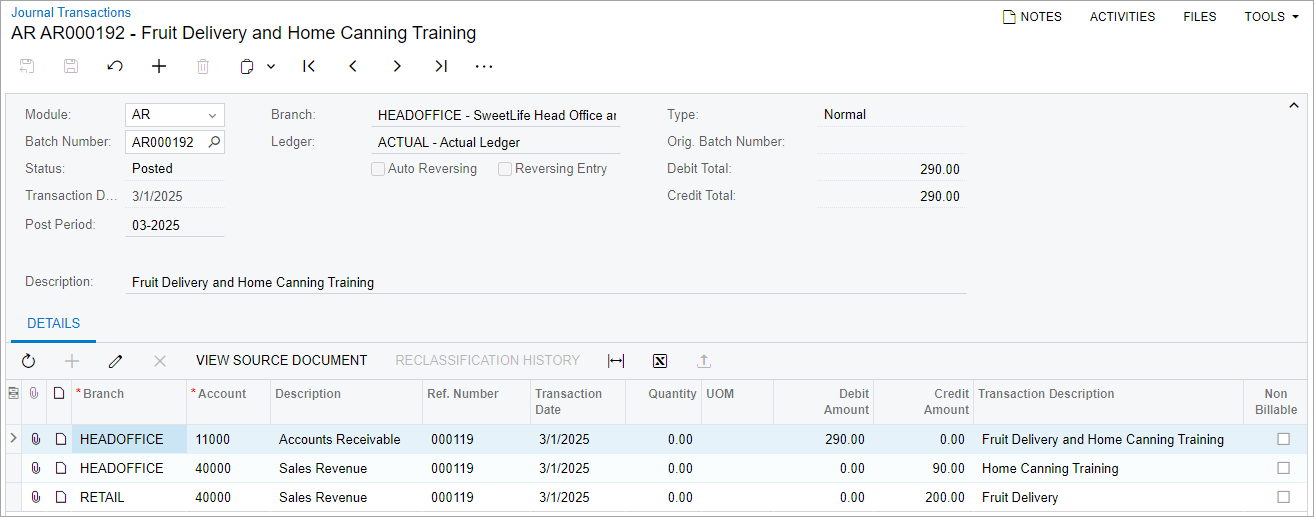Click View Source Document
The image size is (1314, 517).
[x=281, y=361]
